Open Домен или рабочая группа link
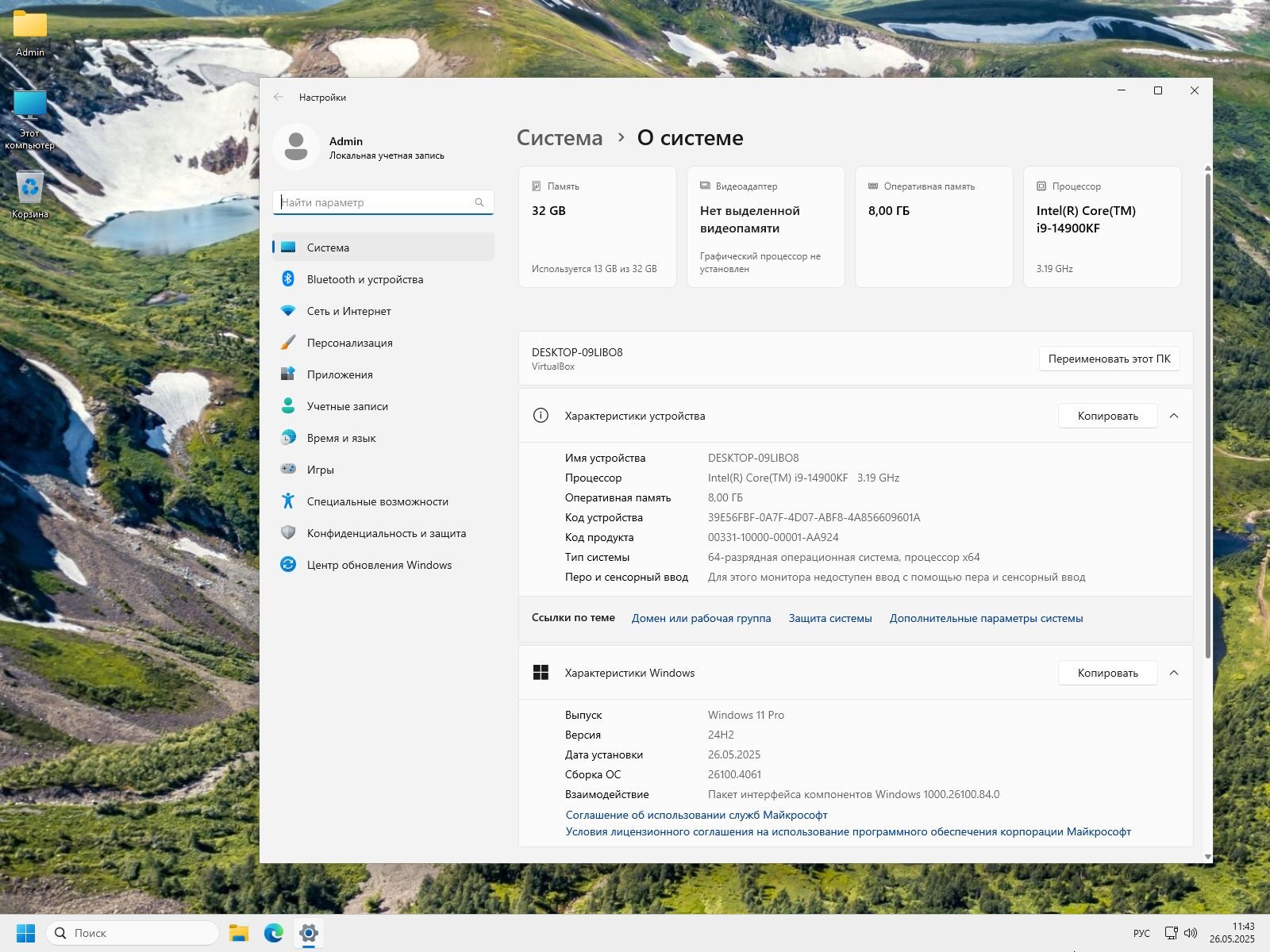This screenshot has width=1270, height=952. coord(701,618)
